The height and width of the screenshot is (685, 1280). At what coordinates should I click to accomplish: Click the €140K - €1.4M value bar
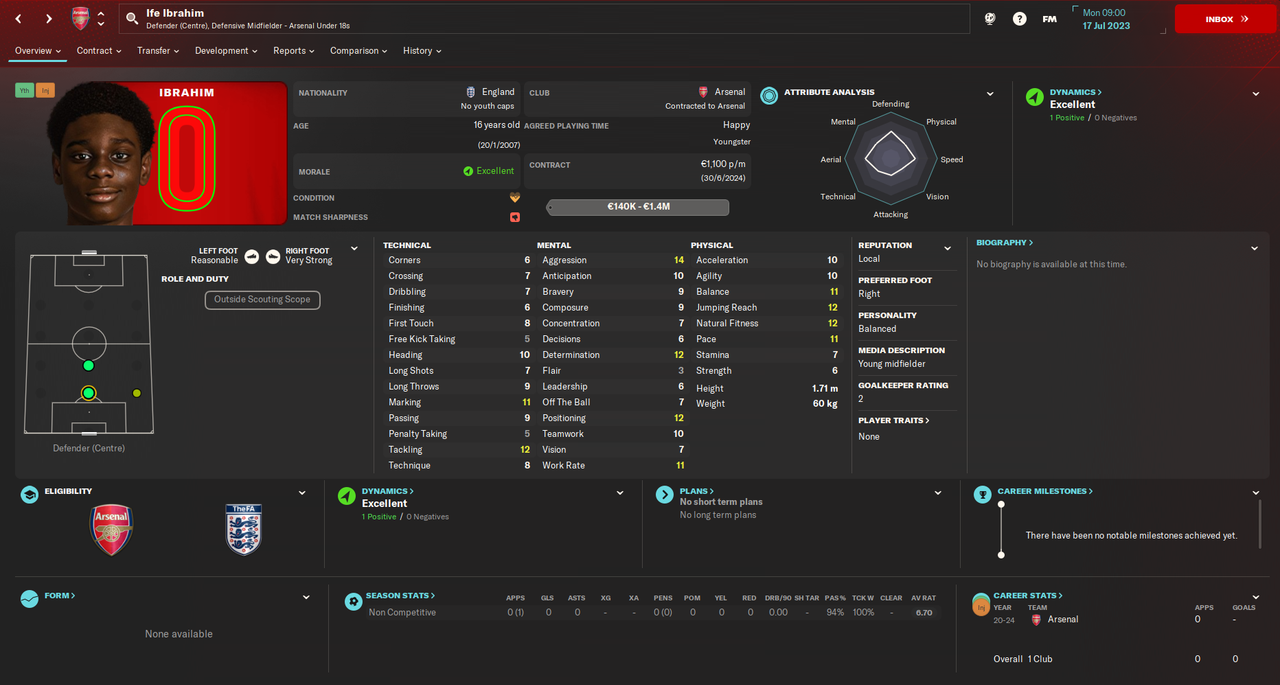click(638, 207)
